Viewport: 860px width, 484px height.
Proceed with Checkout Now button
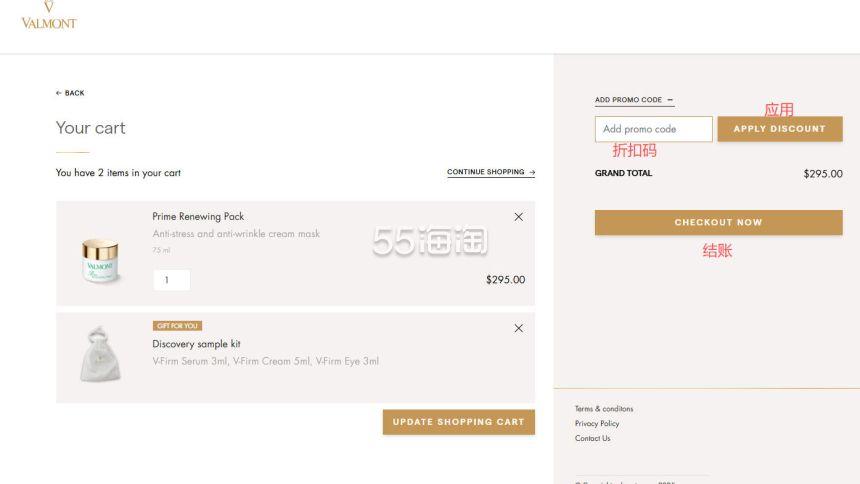(x=718, y=222)
